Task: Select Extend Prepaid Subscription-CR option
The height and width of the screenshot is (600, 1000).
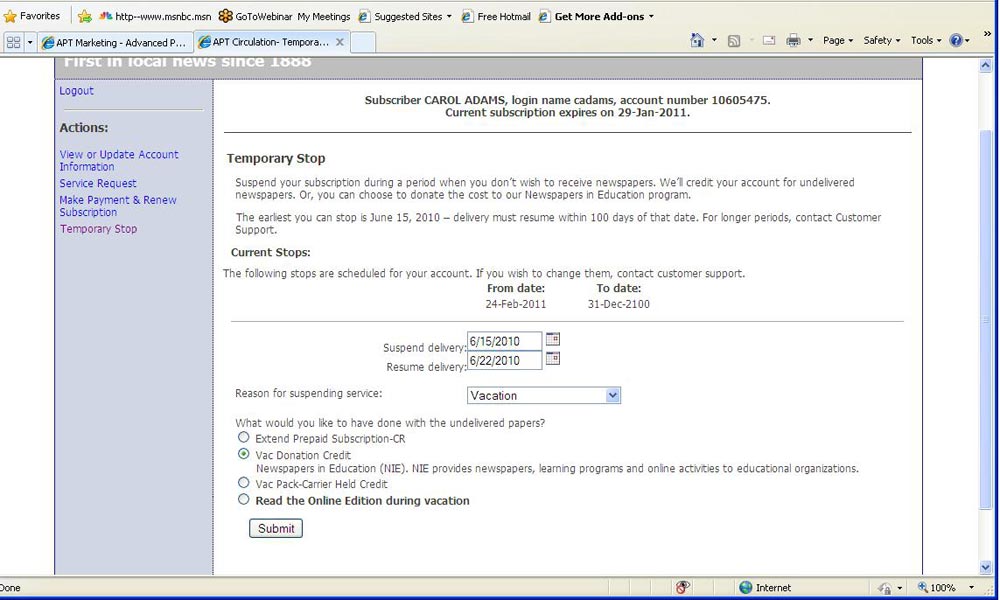Action: [x=244, y=438]
